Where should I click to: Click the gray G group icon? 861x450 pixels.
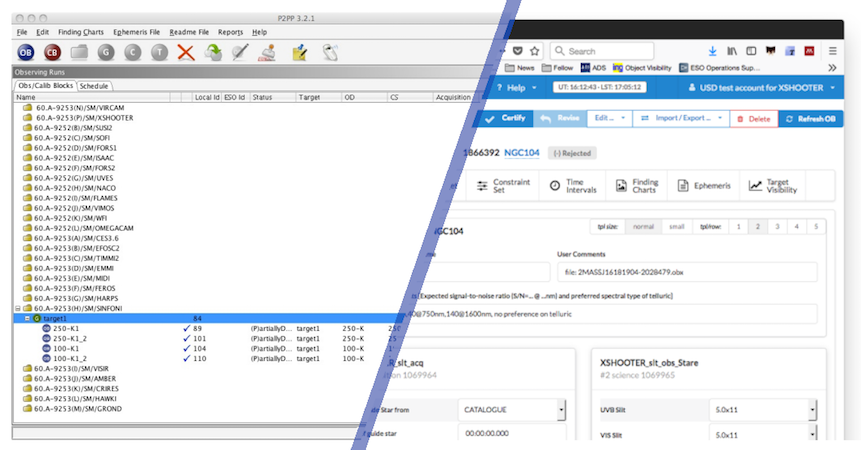click(x=106, y=52)
